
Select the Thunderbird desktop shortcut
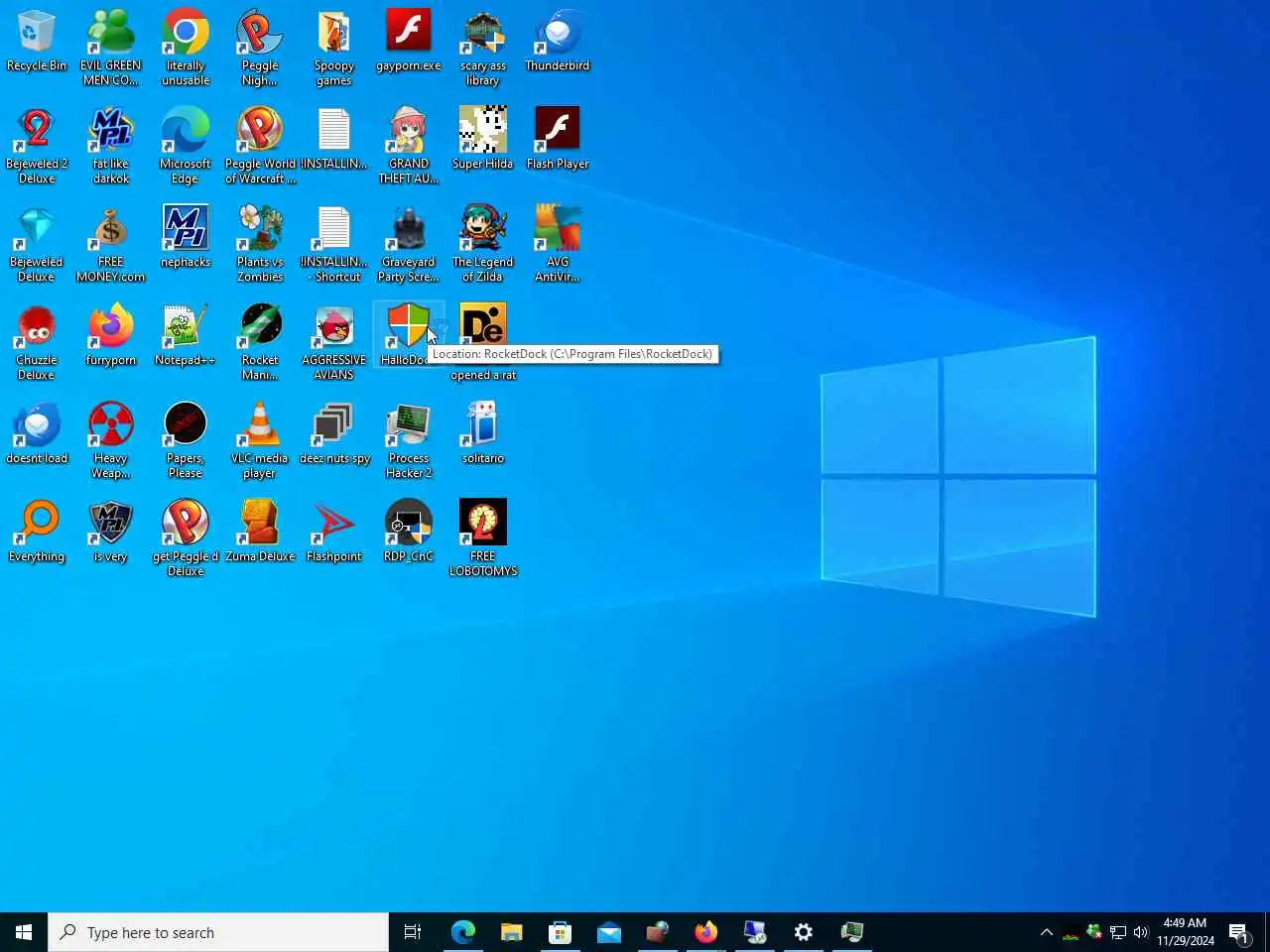[x=558, y=42]
